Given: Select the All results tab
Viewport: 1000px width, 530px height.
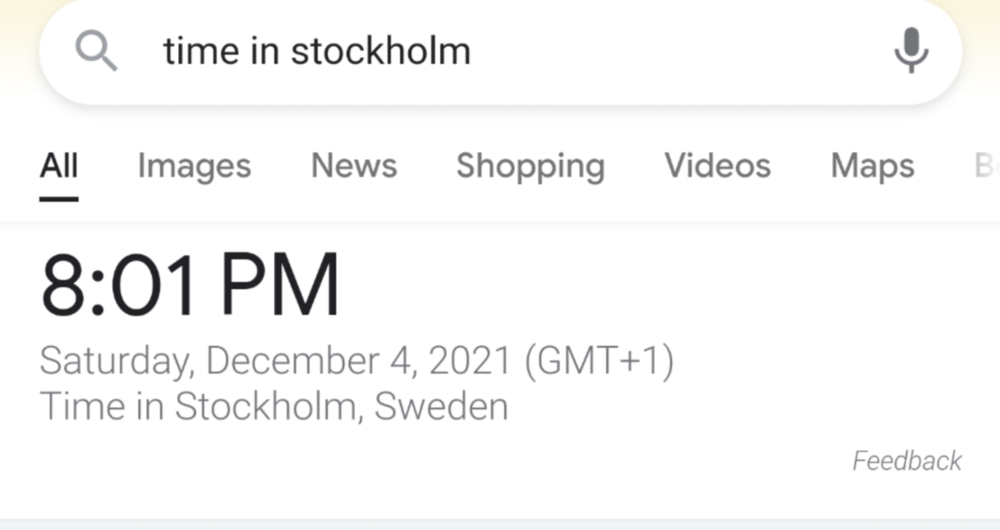Looking at the screenshot, I should click(x=59, y=165).
